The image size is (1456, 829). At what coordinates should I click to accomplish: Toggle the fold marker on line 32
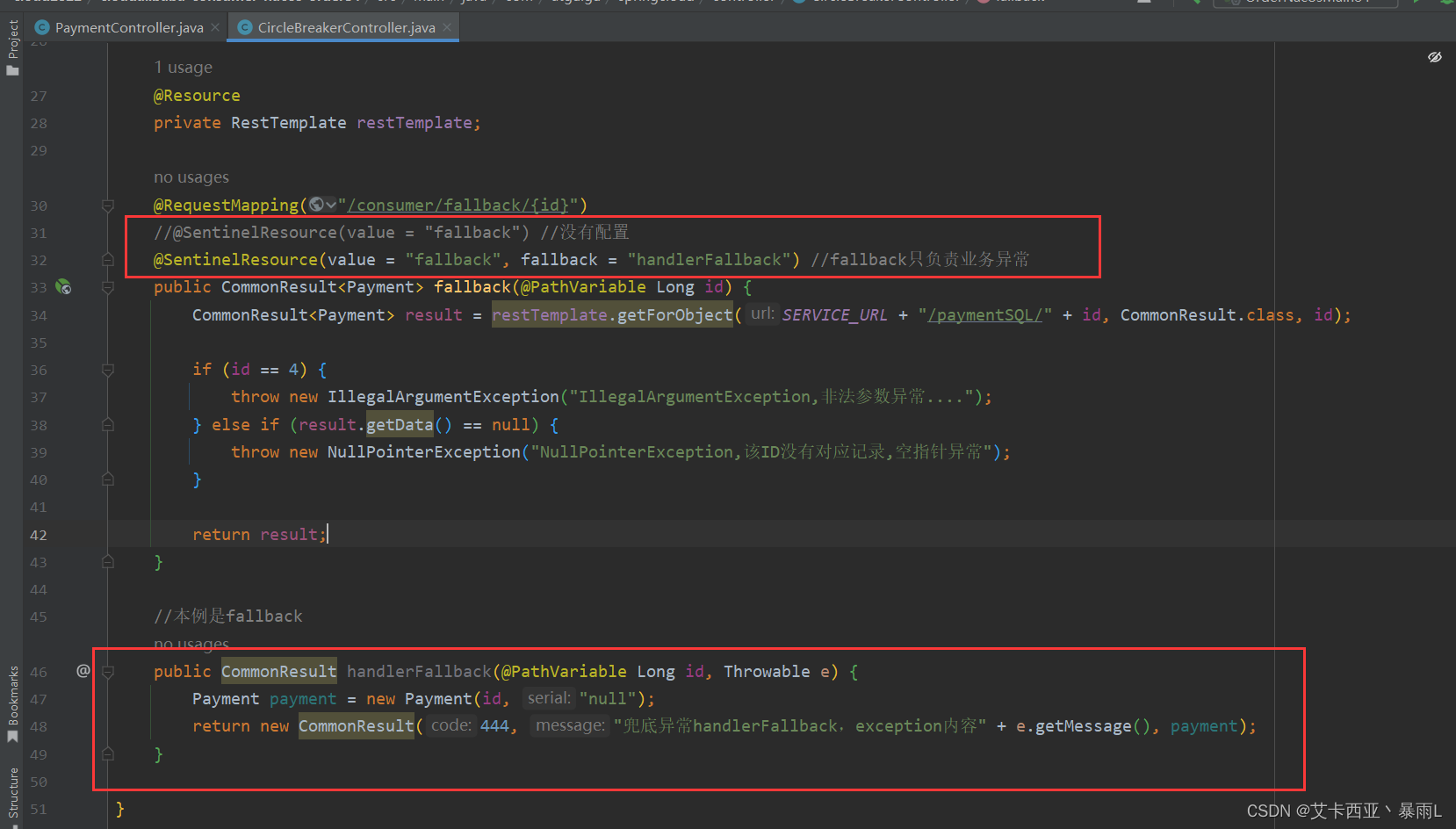tap(108, 260)
